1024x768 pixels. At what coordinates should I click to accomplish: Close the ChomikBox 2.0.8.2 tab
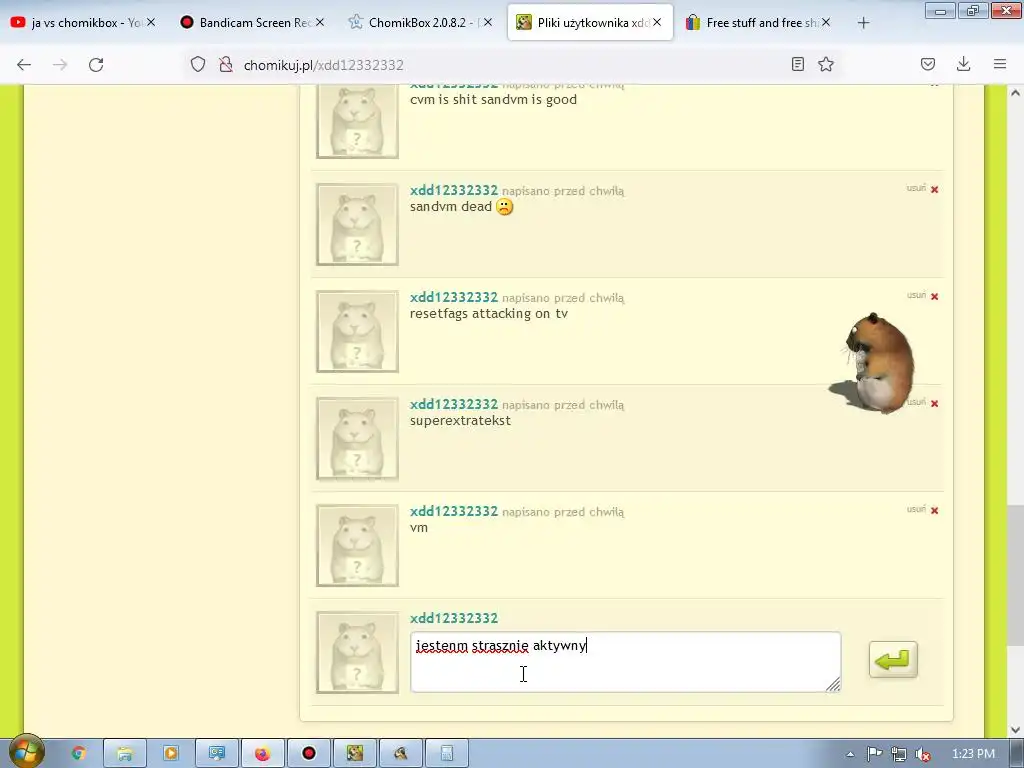[x=488, y=22]
